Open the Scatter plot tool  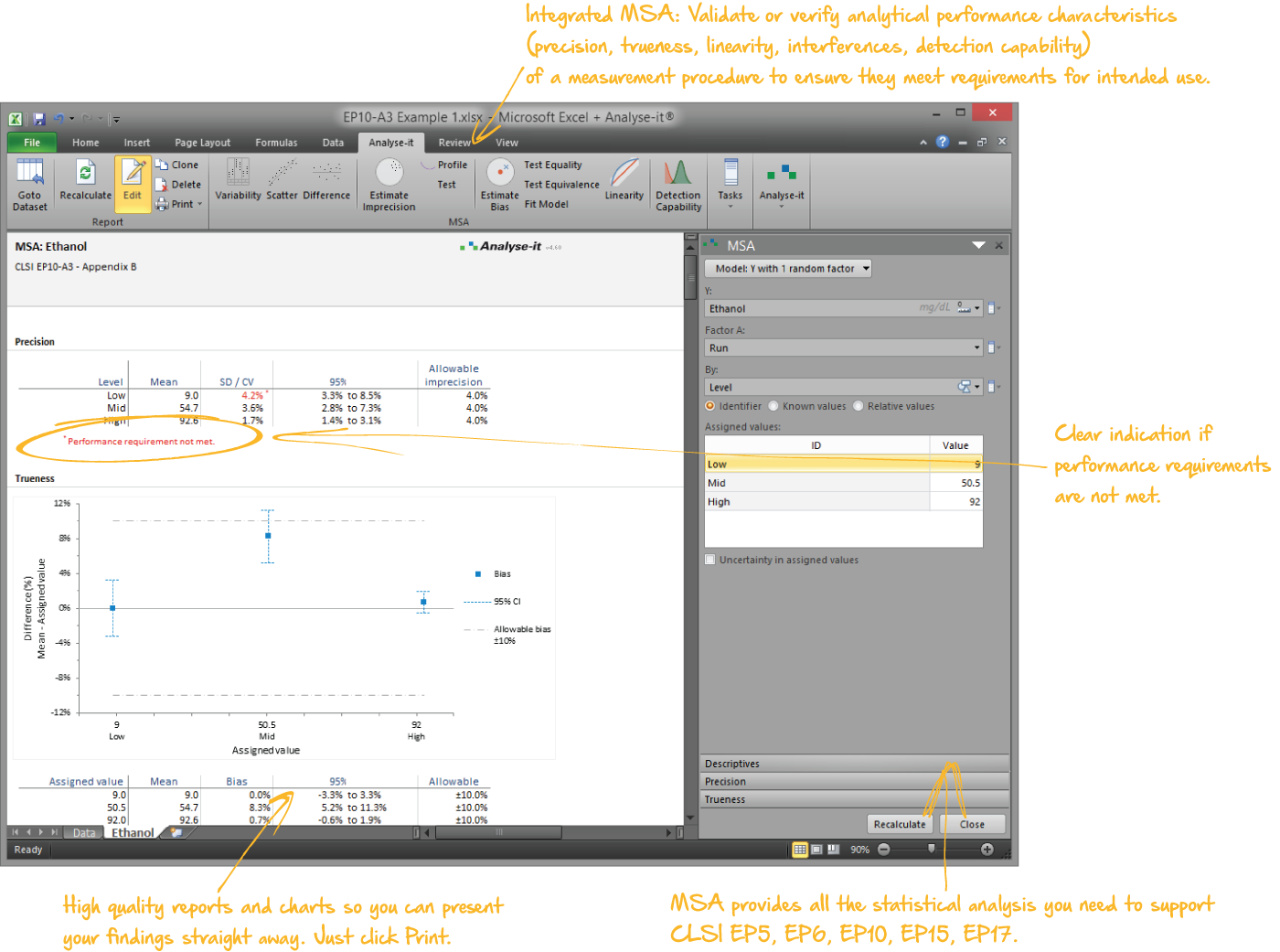pyautogui.click(x=282, y=180)
